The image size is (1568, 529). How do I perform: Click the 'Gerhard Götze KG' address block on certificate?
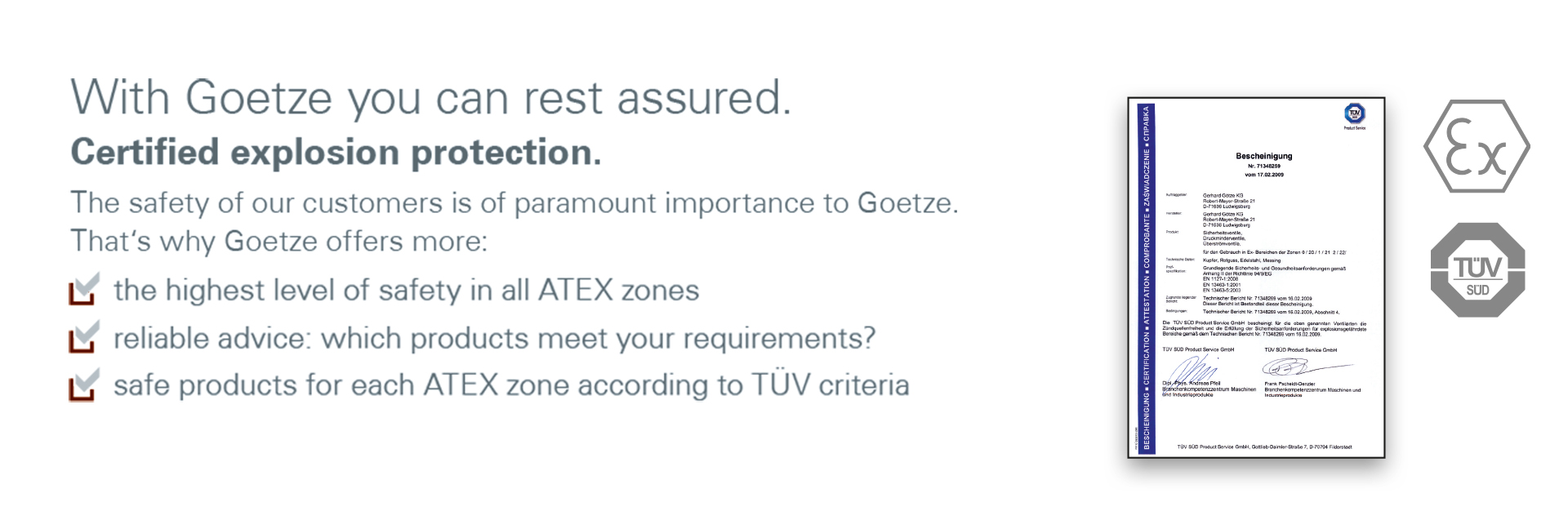[x=1228, y=201]
